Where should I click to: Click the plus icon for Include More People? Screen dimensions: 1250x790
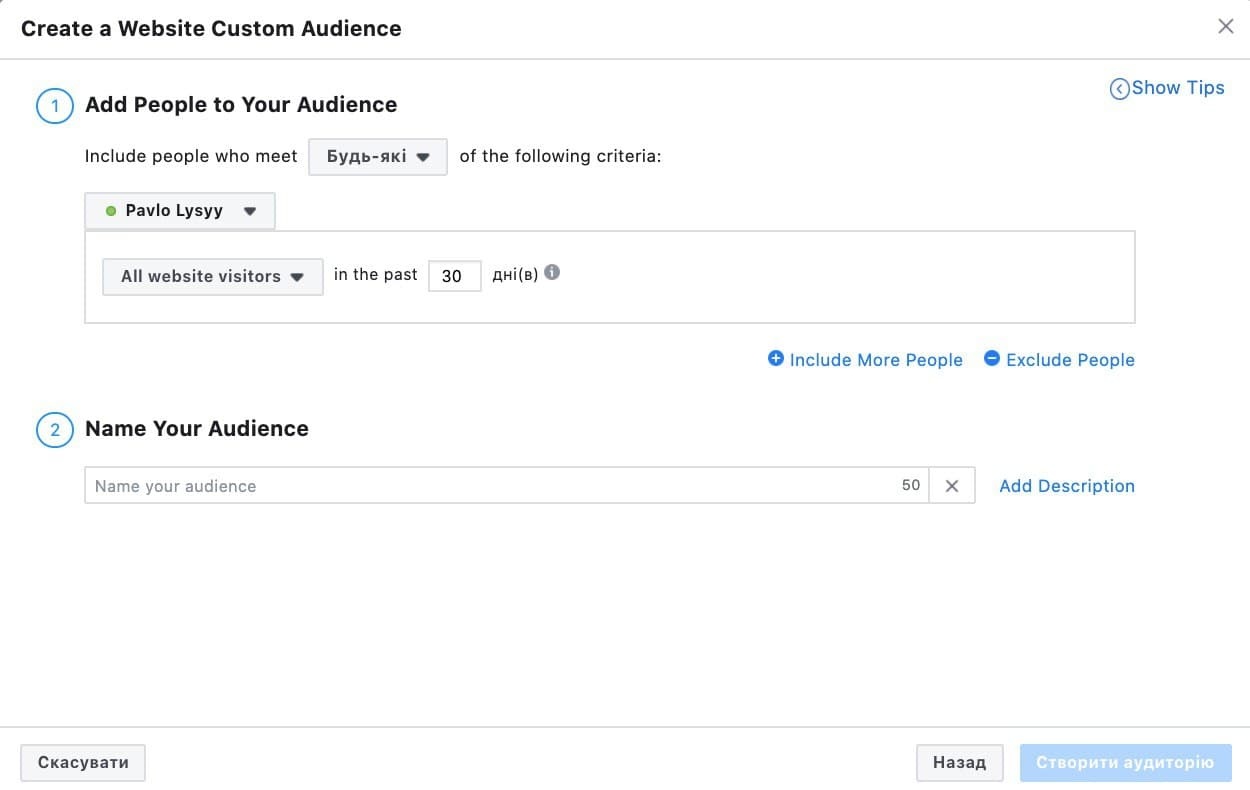(x=775, y=358)
